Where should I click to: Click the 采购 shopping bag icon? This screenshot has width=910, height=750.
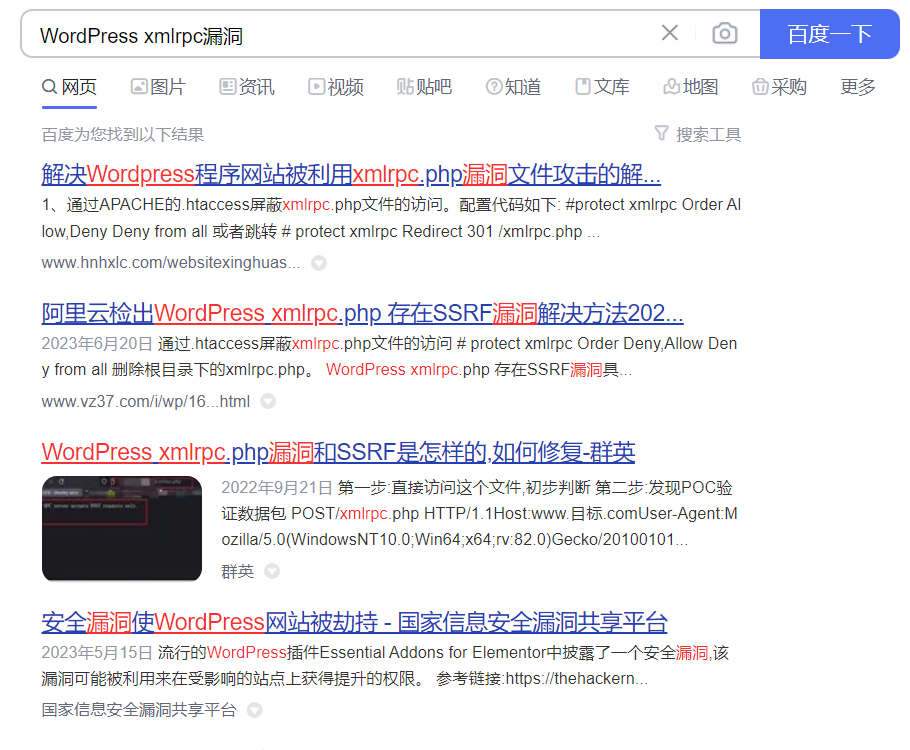(760, 87)
